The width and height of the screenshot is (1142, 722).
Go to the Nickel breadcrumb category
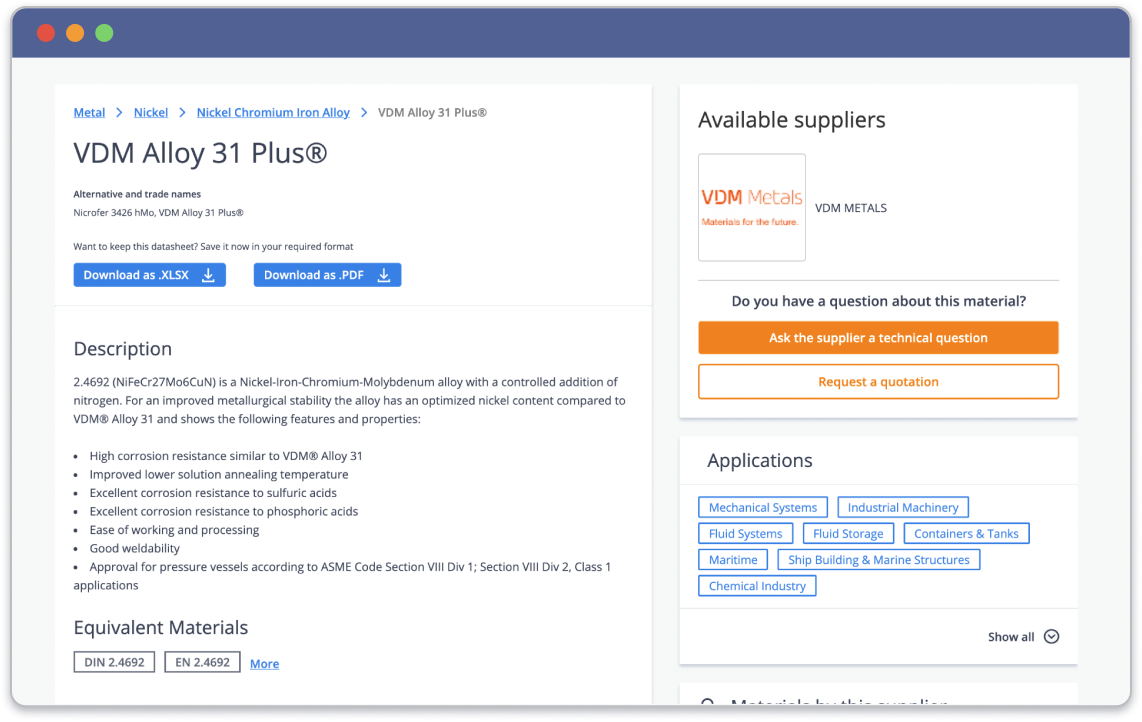[x=151, y=113]
